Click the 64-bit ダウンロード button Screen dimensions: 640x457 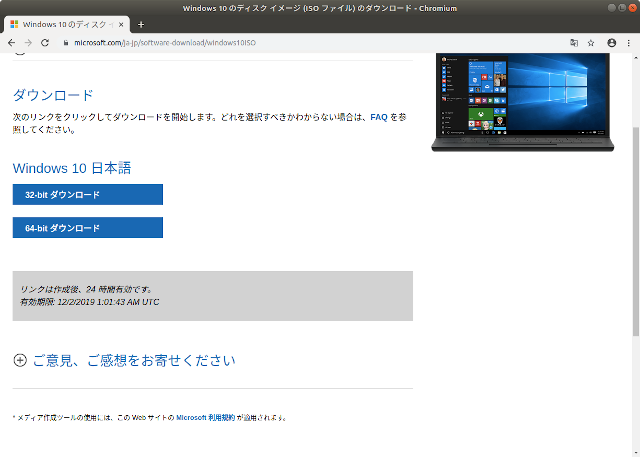pyautogui.click(x=88, y=228)
